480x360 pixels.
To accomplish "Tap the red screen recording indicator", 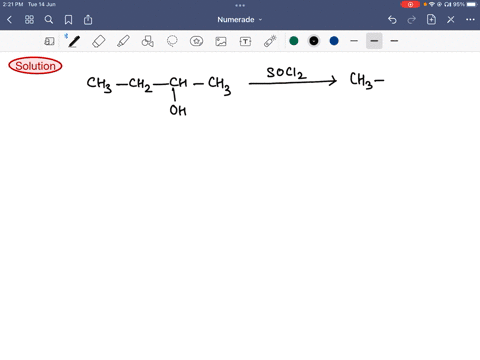I will pos(410,5).
